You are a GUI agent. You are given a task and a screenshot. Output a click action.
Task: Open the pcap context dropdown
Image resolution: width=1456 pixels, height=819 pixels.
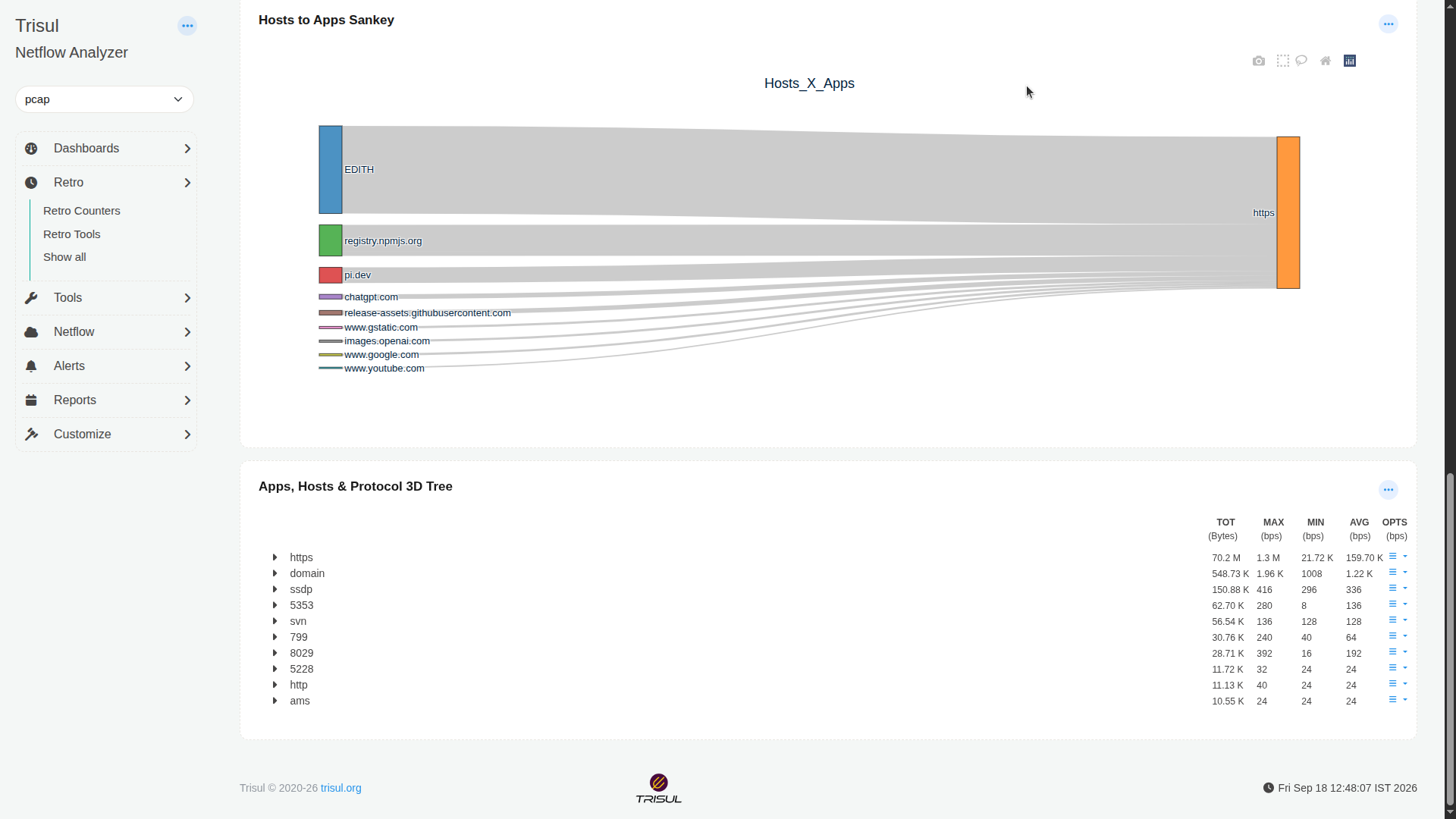pos(105,99)
